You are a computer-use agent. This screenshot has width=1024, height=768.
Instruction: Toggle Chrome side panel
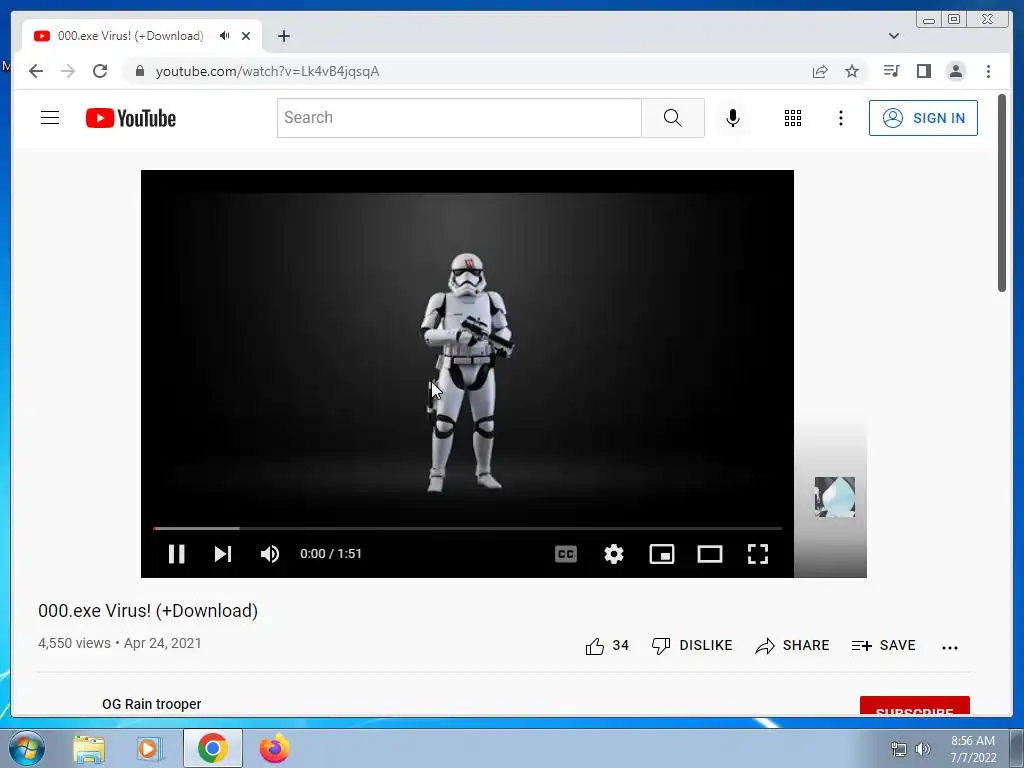(x=923, y=71)
